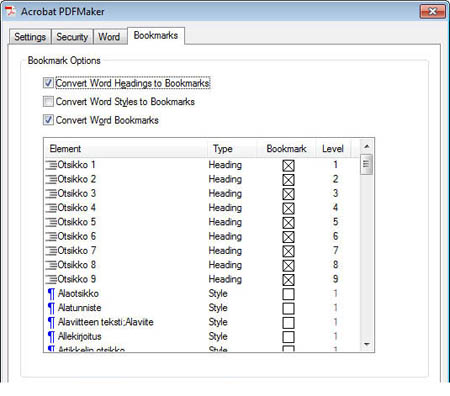The height and width of the screenshot is (396, 450).
Task: Click Style type cell for Alaotsikko
Action: [x=218, y=294]
